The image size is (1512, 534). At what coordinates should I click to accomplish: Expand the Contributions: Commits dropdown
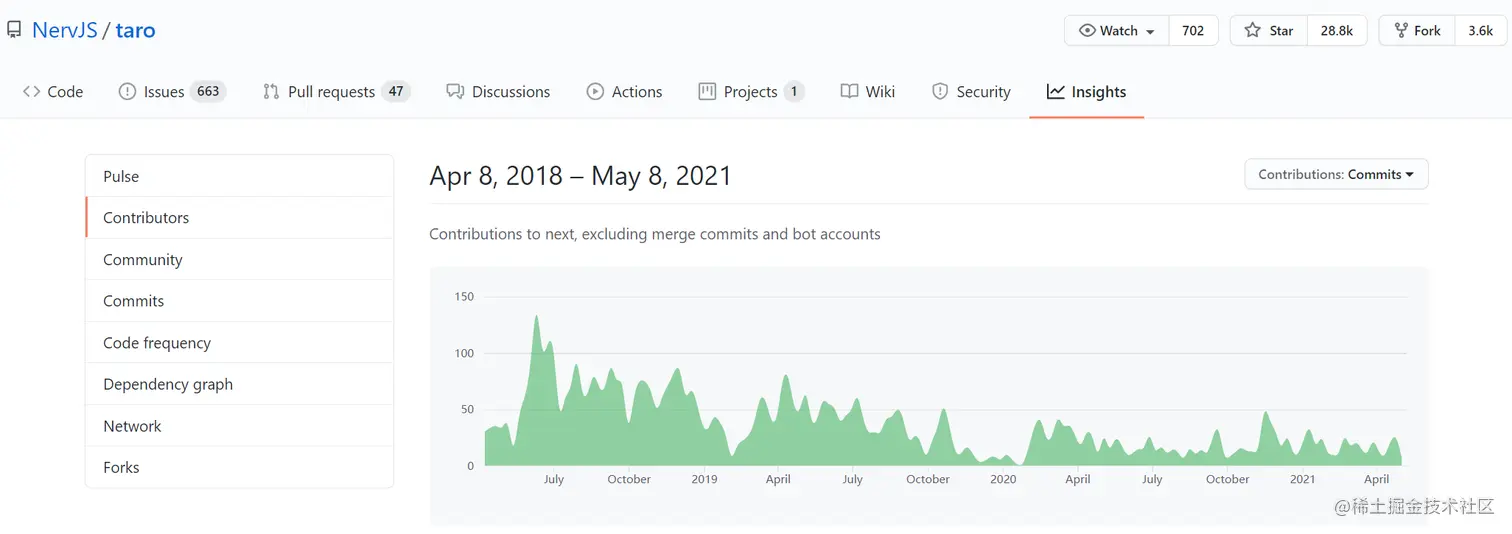point(1336,174)
